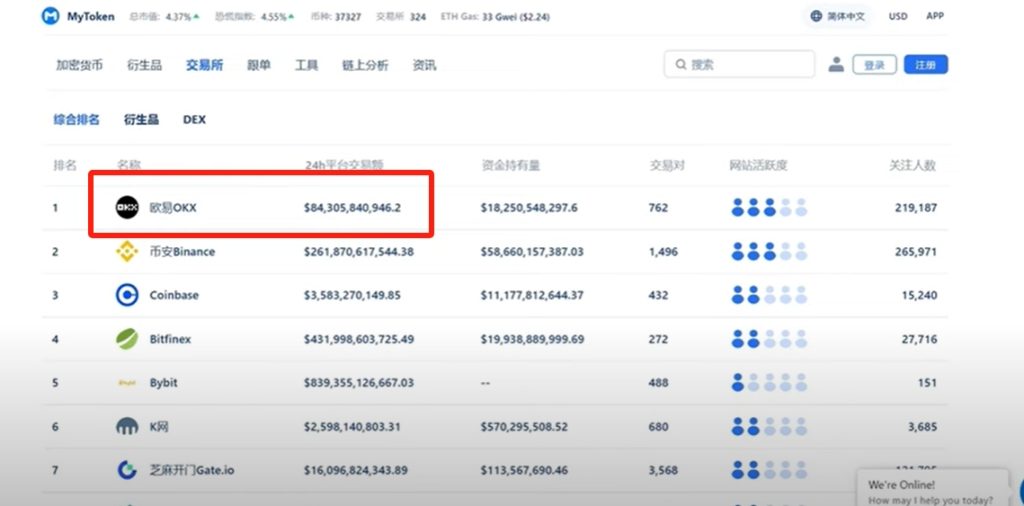Click the 登录 login button

pyautogui.click(x=874, y=65)
